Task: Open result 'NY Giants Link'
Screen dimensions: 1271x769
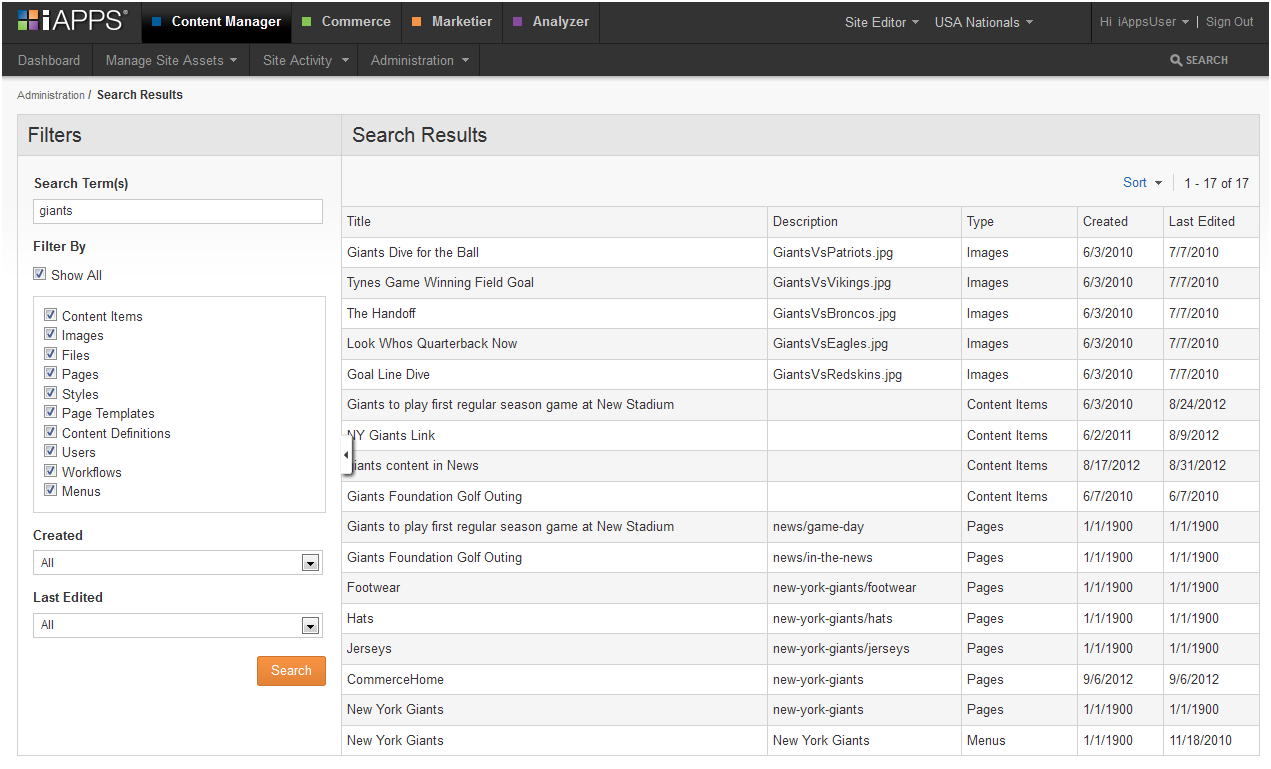Action: 391,436
